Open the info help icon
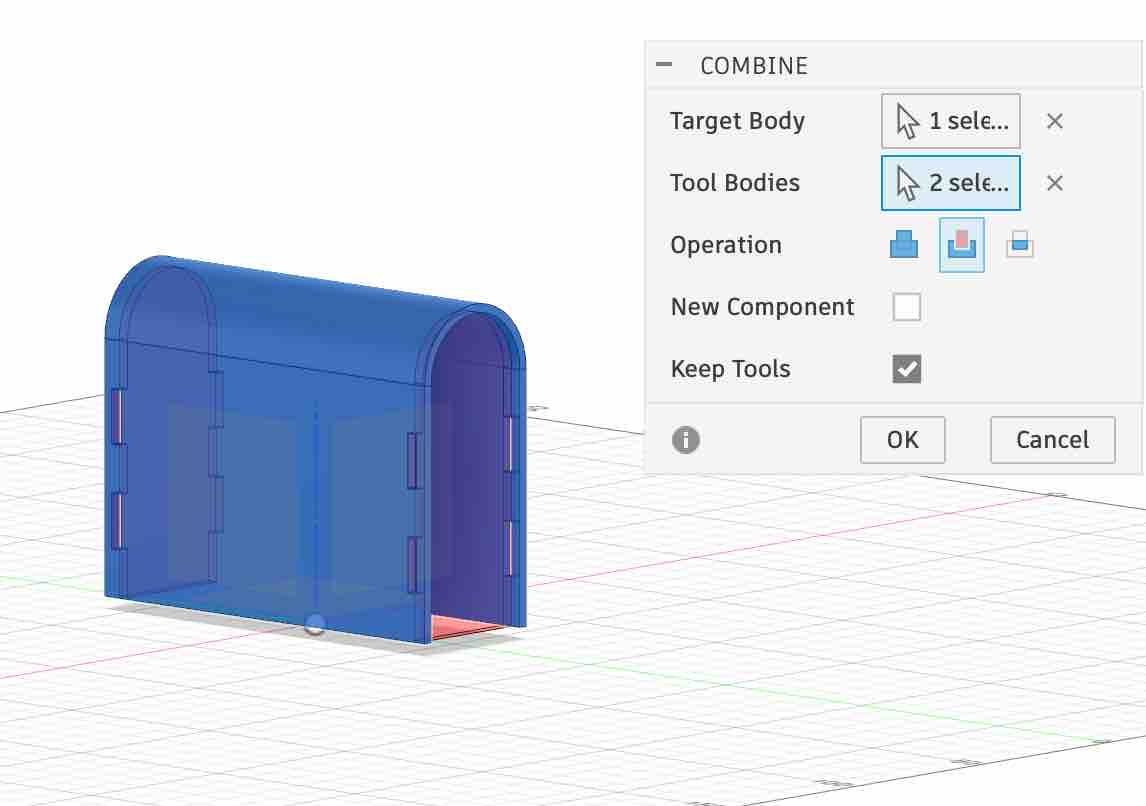 click(x=685, y=440)
